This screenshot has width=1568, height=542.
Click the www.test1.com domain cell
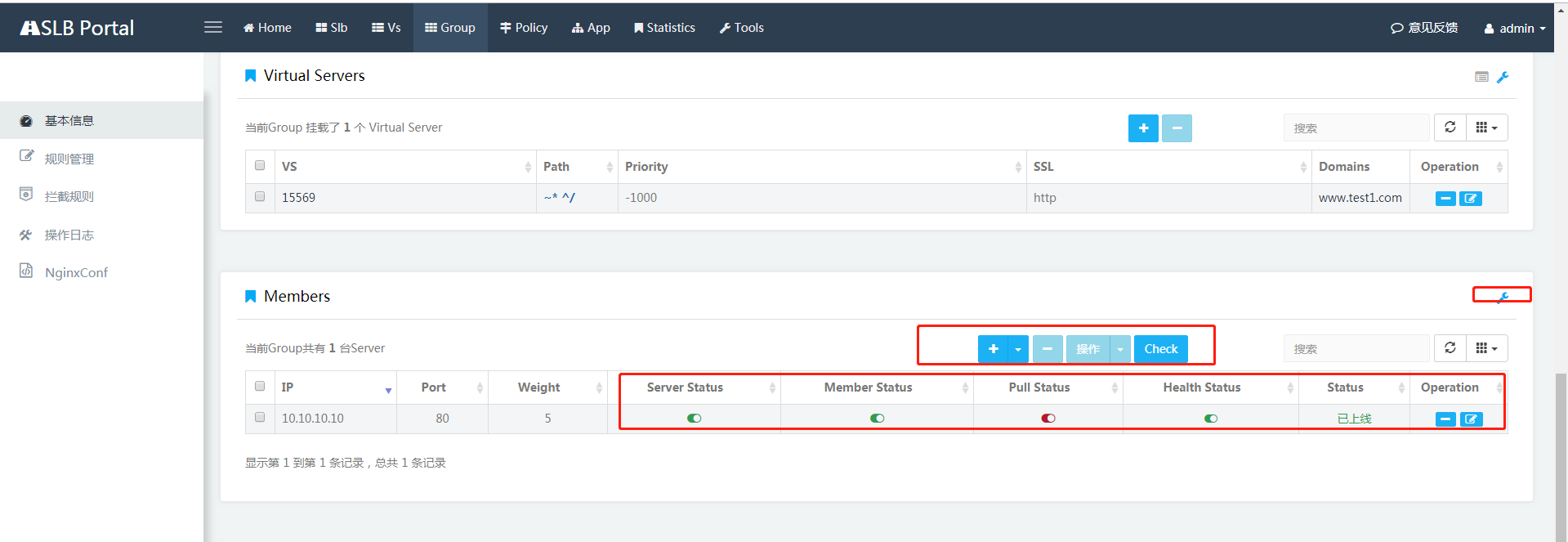click(1360, 198)
